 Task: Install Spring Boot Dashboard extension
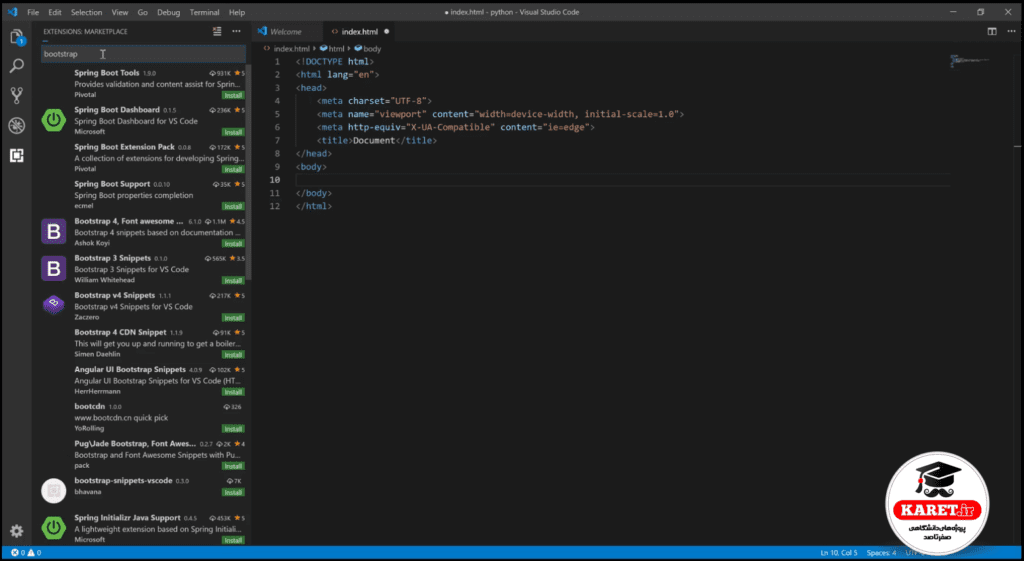[x=233, y=132]
